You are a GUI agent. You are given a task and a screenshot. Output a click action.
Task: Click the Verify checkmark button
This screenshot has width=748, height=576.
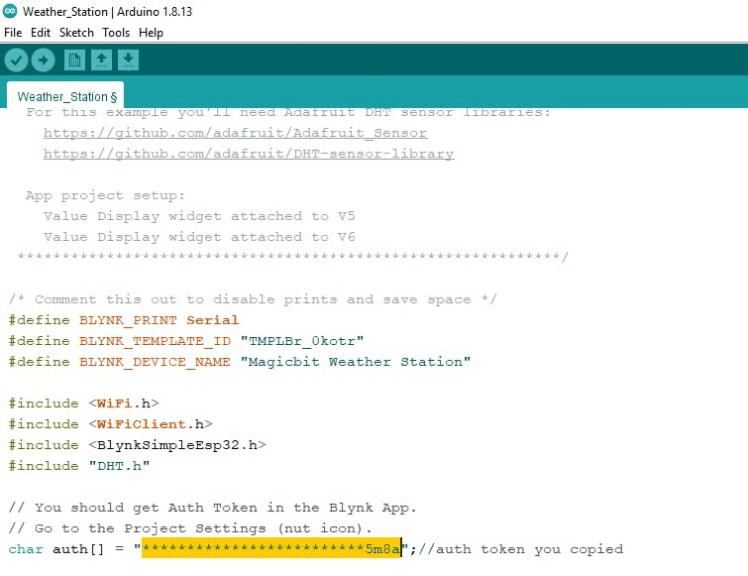(16, 60)
